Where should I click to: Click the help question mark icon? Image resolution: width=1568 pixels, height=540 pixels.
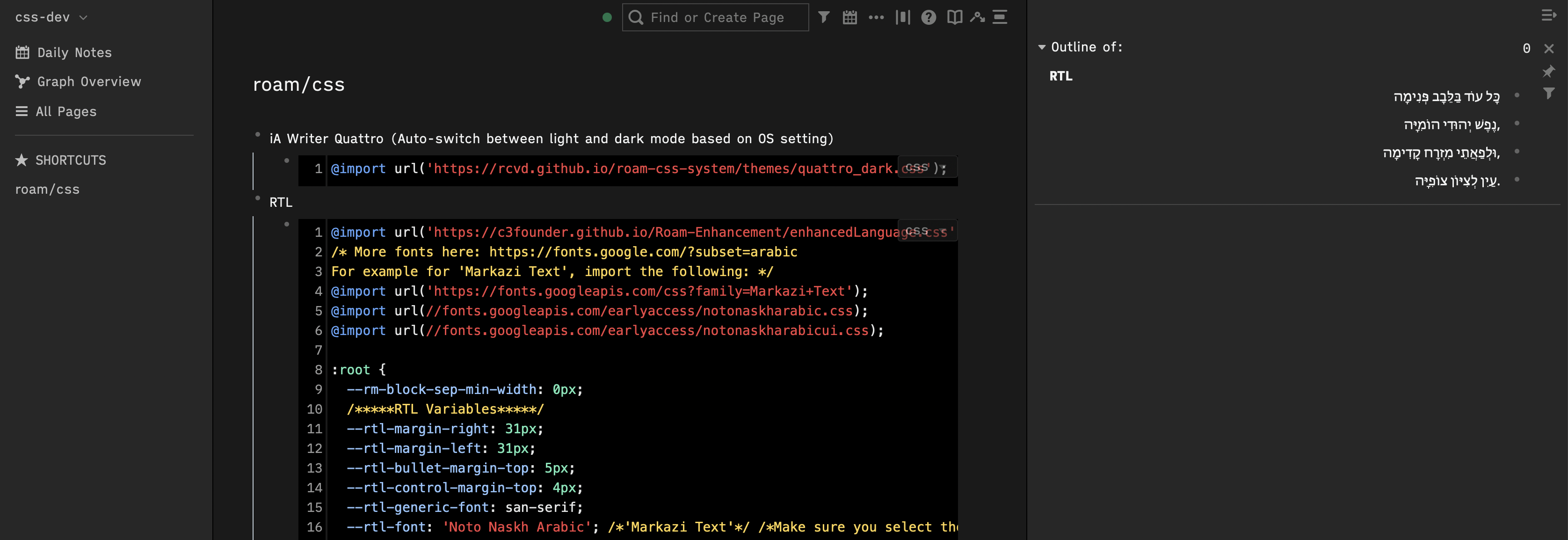[x=929, y=17]
